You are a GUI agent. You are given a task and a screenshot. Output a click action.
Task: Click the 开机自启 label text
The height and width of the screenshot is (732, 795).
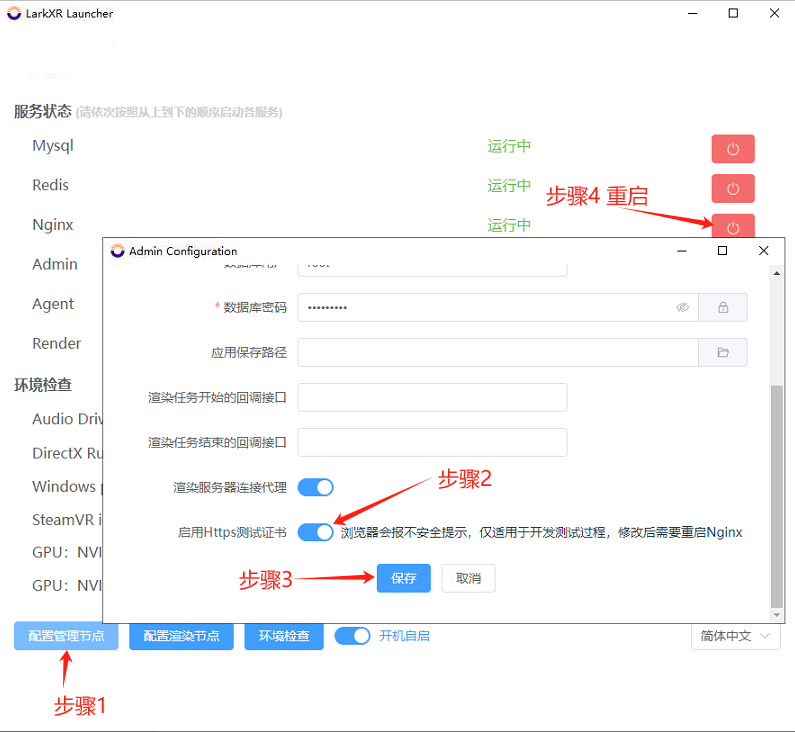(x=404, y=636)
